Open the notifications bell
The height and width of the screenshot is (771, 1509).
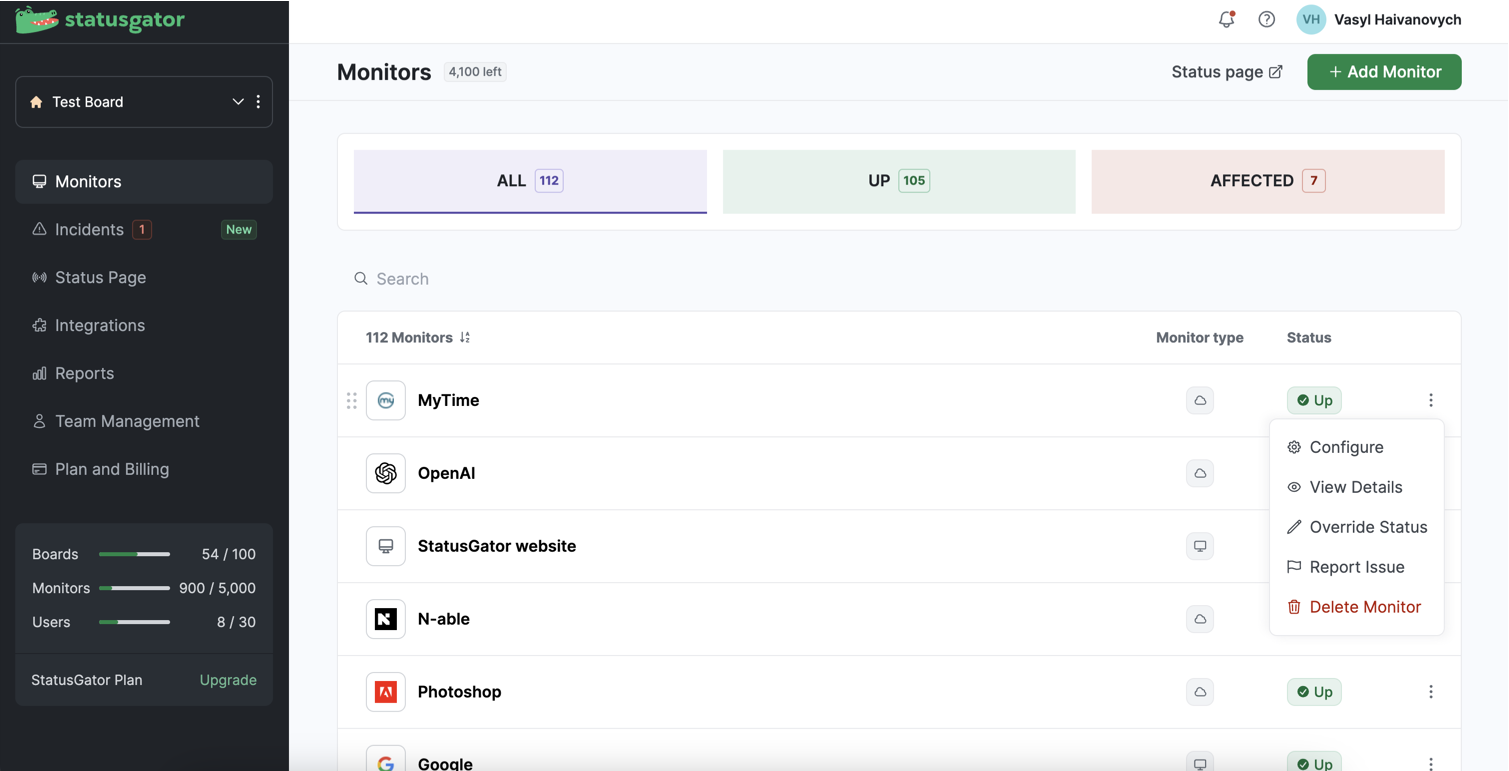pos(1226,19)
